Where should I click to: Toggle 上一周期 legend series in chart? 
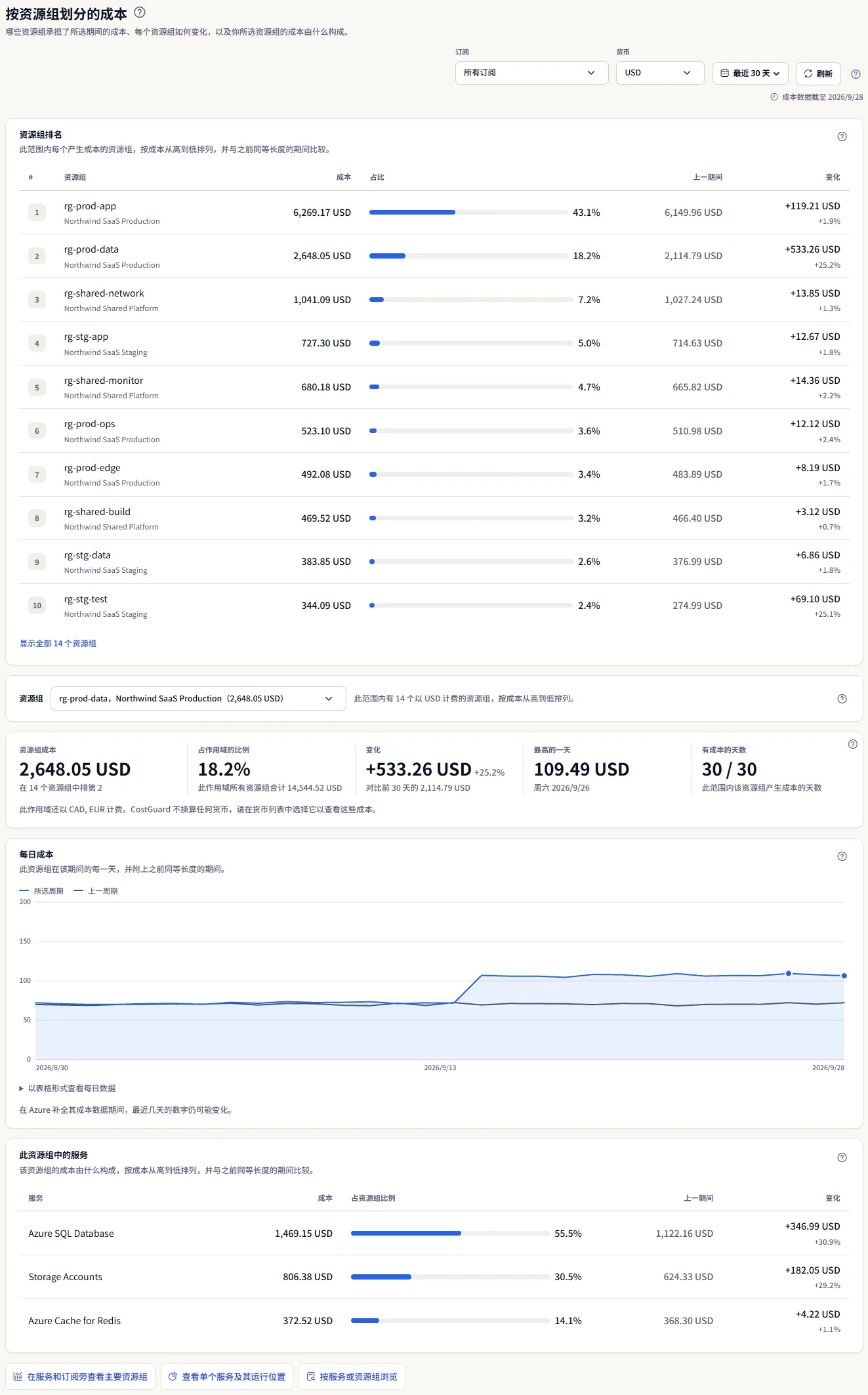coord(96,891)
